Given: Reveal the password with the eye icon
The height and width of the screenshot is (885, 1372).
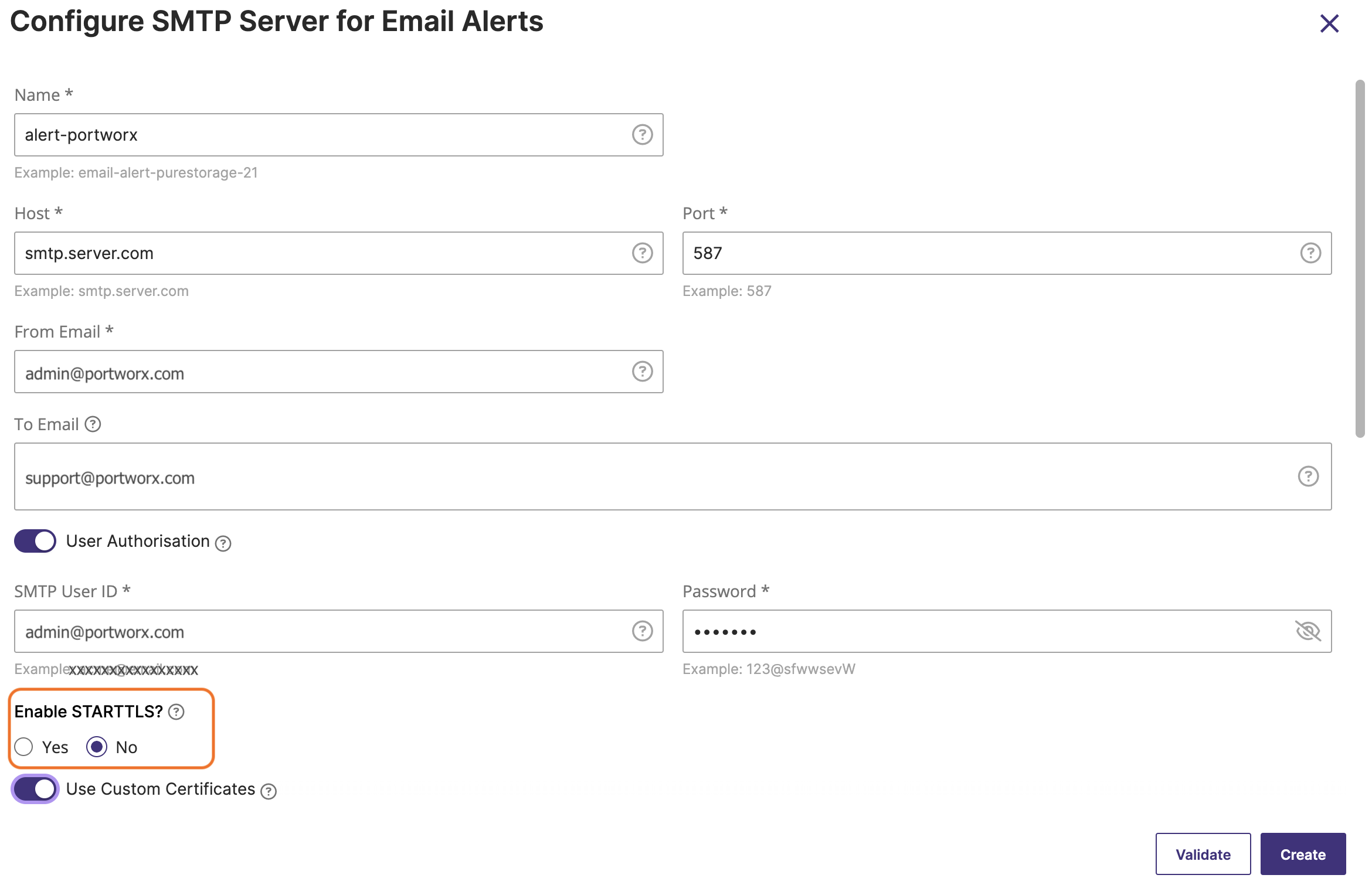Looking at the screenshot, I should 1307,631.
